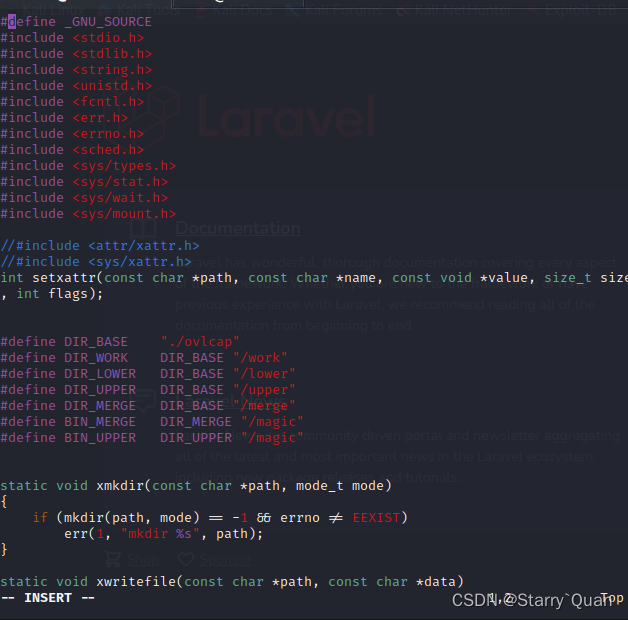Click the 'int setxattr(' declaration line
Viewport: 628px width, 620px height.
click(314, 278)
